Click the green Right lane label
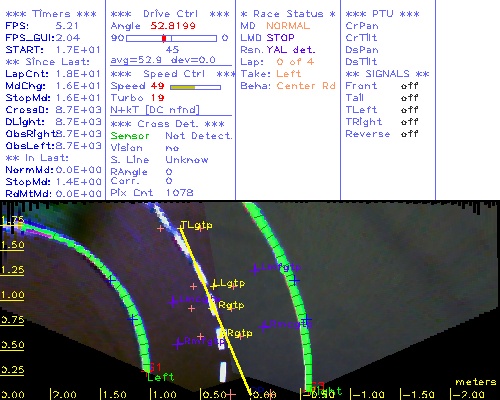The image size is (500, 400). click(x=328, y=391)
